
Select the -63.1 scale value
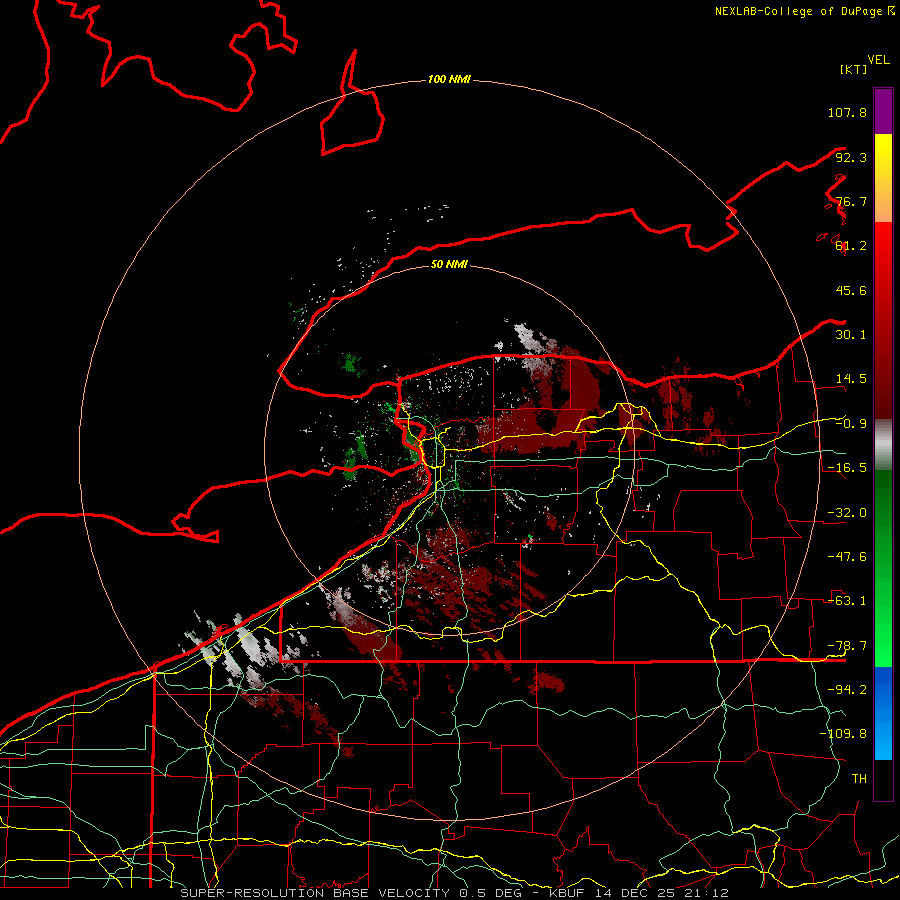[x=847, y=601]
